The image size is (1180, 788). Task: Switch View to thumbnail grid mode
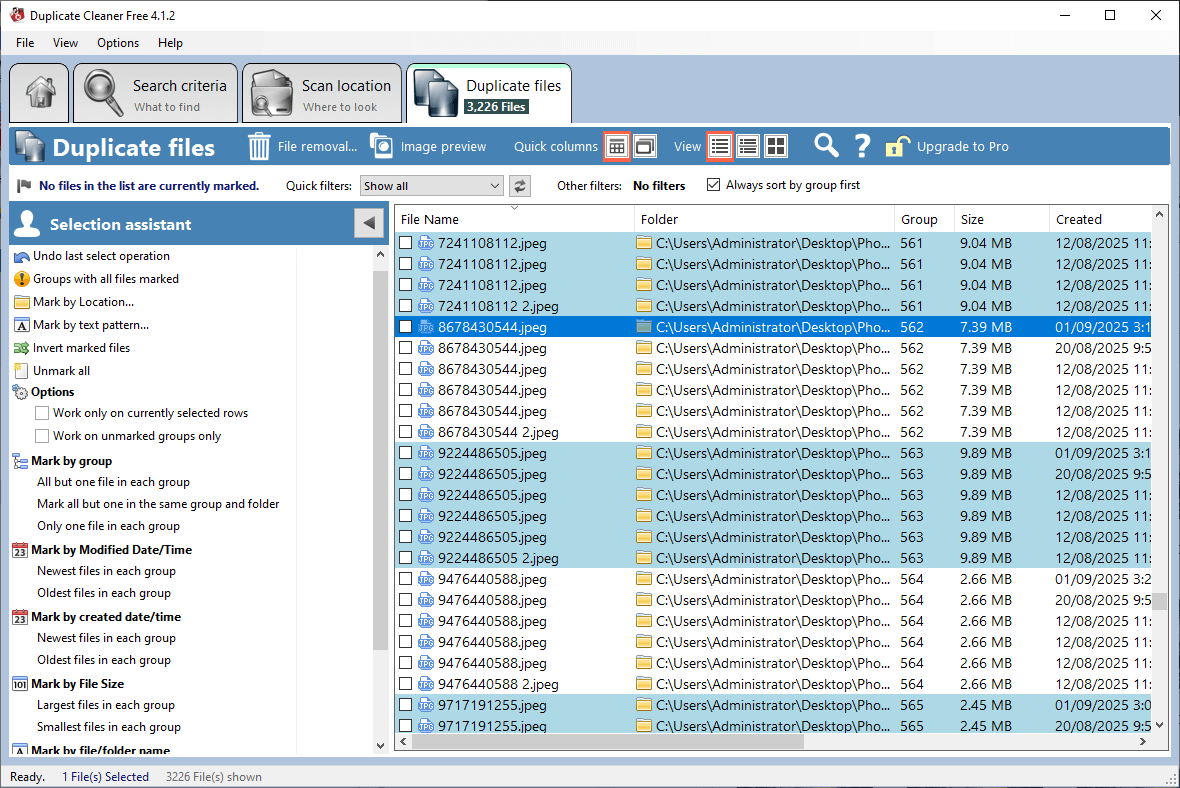tap(776, 146)
